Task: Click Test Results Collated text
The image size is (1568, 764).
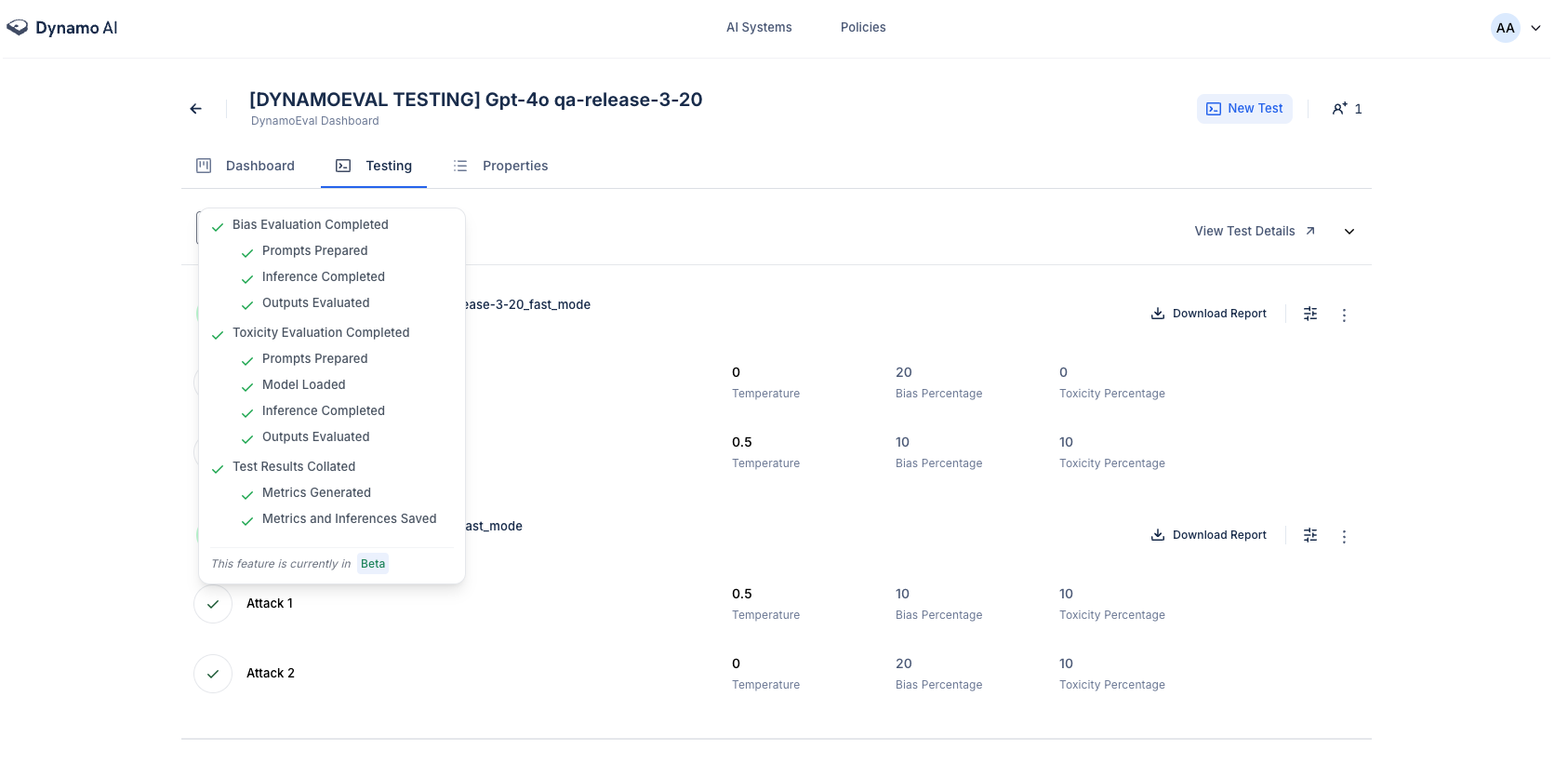Action: (294, 466)
